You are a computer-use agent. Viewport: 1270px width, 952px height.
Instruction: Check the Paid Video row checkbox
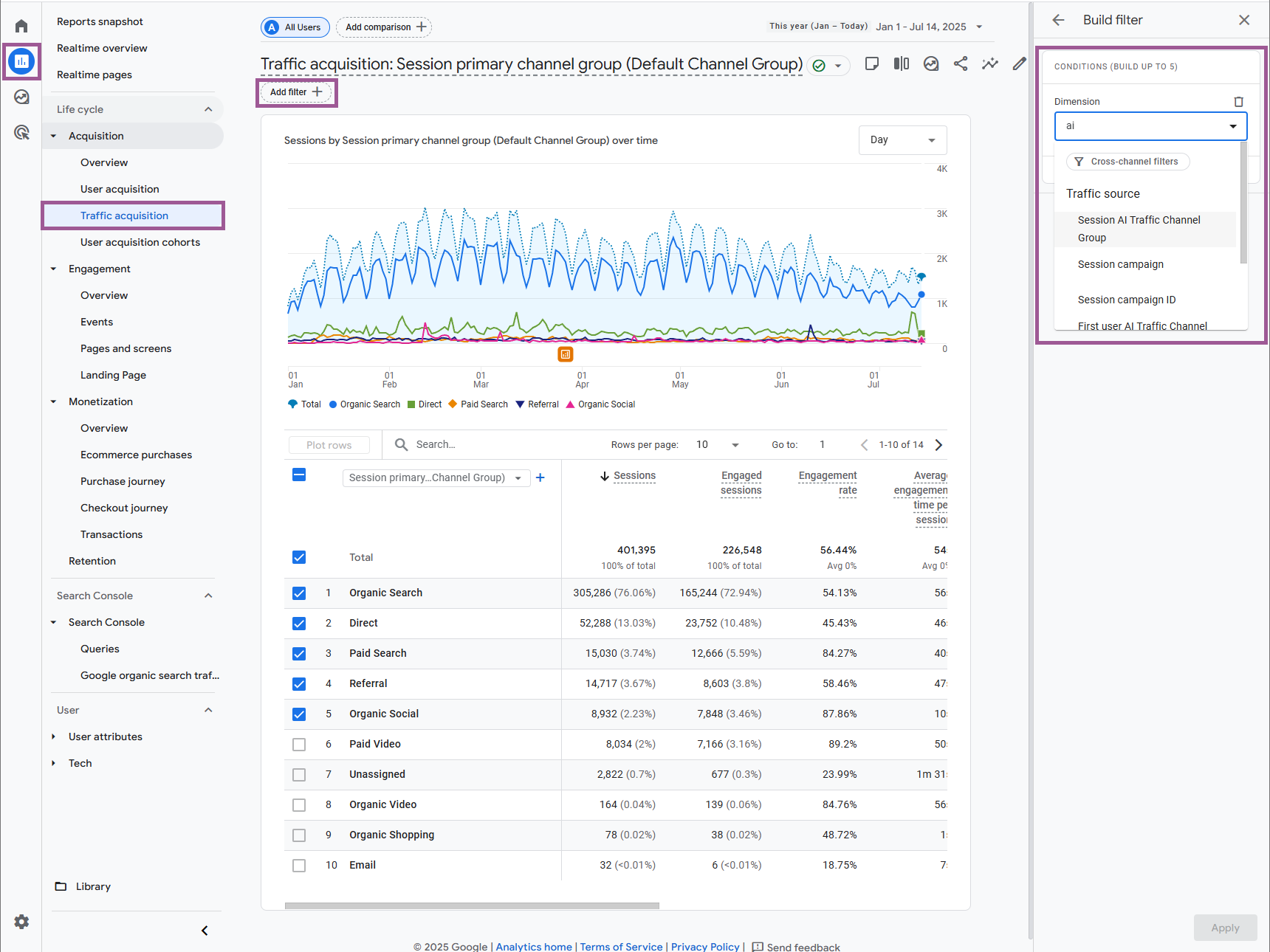[299, 744]
